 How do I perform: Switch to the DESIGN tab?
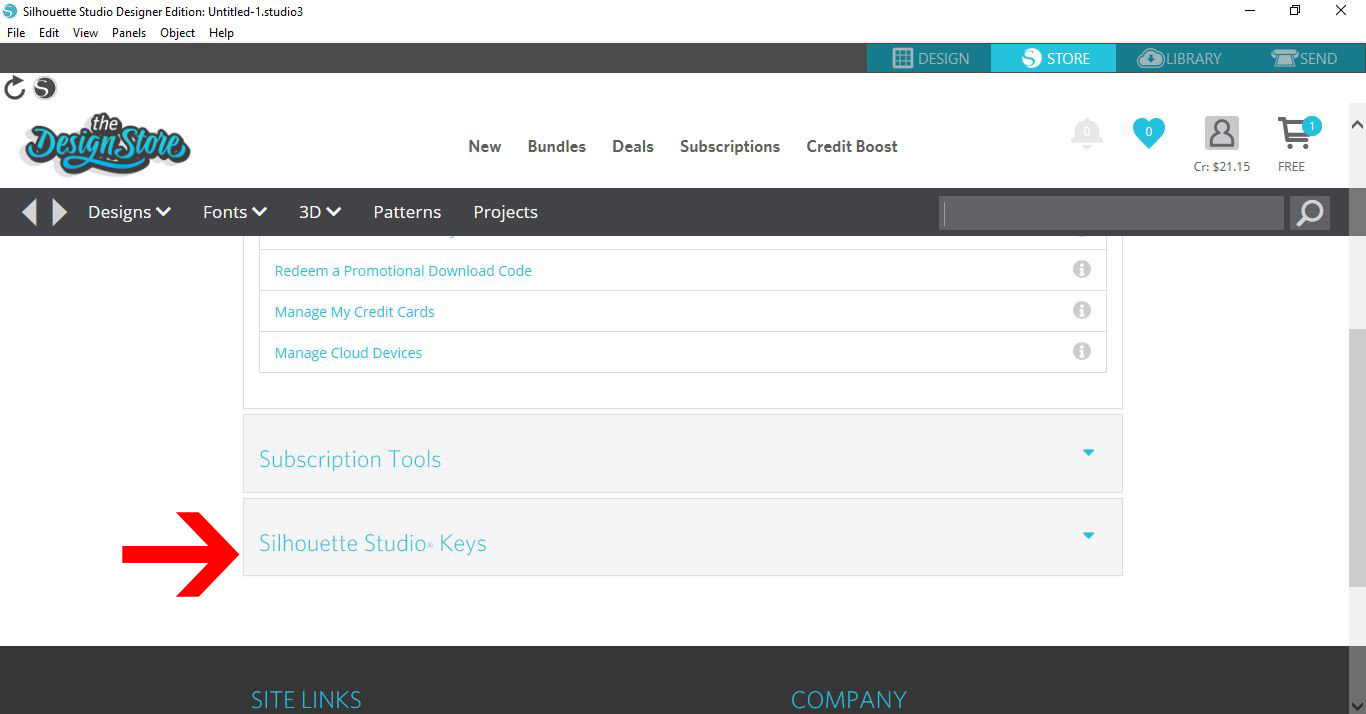coord(929,58)
